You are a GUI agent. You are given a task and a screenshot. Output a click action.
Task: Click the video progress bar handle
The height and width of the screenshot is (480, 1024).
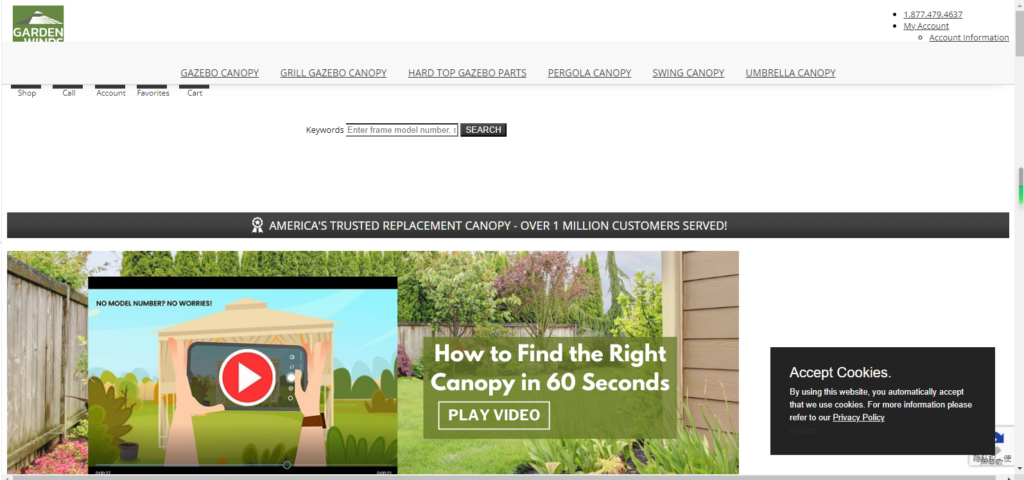[x=287, y=465]
